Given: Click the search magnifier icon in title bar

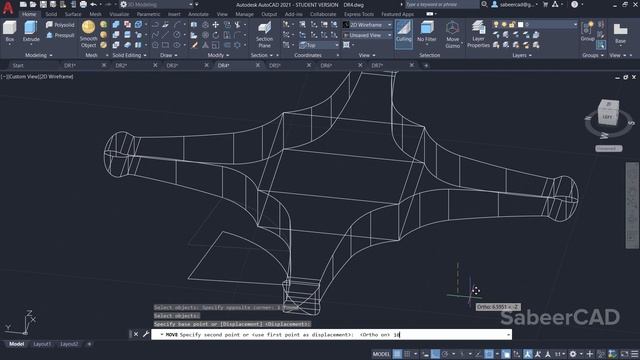Looking at the screenshot, I should [x=484, y=4].
